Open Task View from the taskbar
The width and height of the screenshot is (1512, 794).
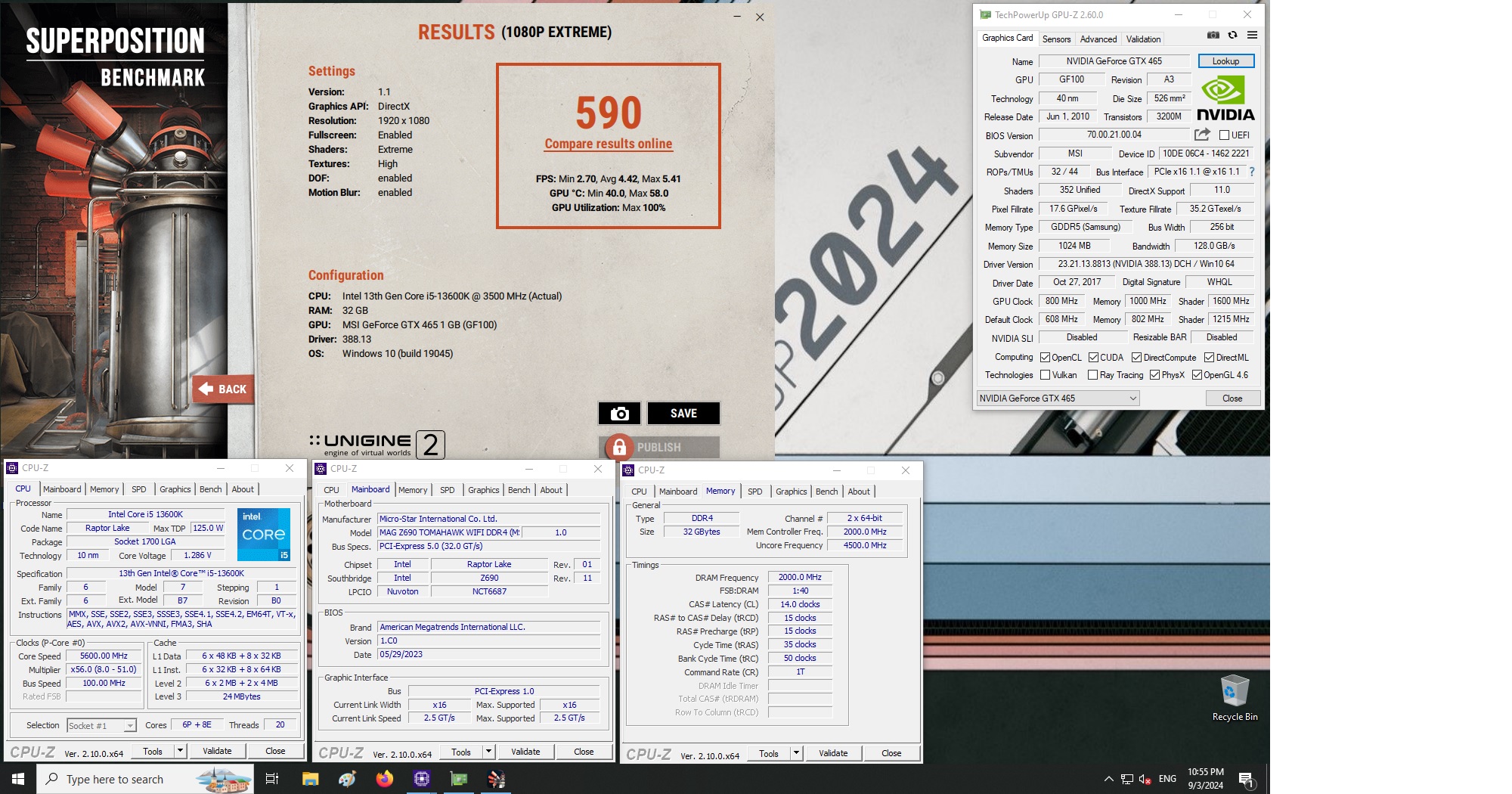pos(272,779)
